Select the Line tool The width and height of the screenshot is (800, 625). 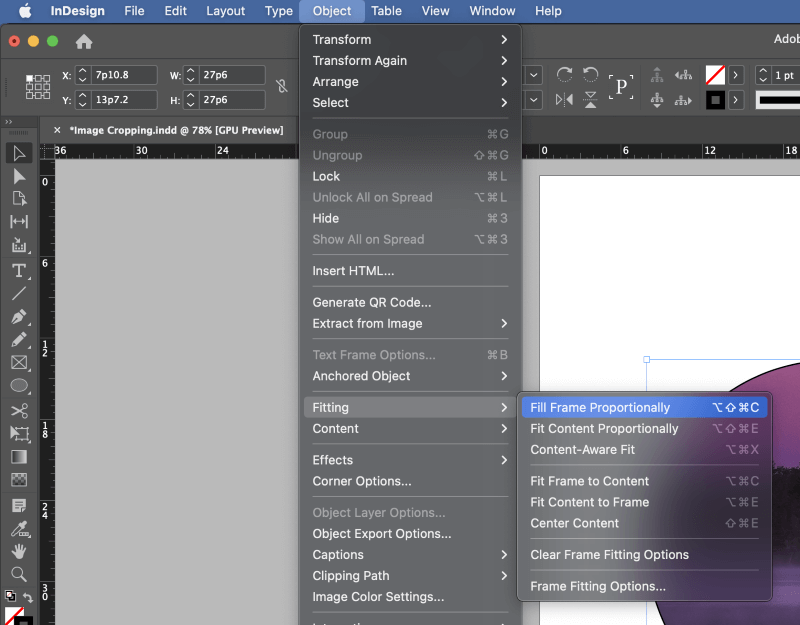click(x=19, y=293)
